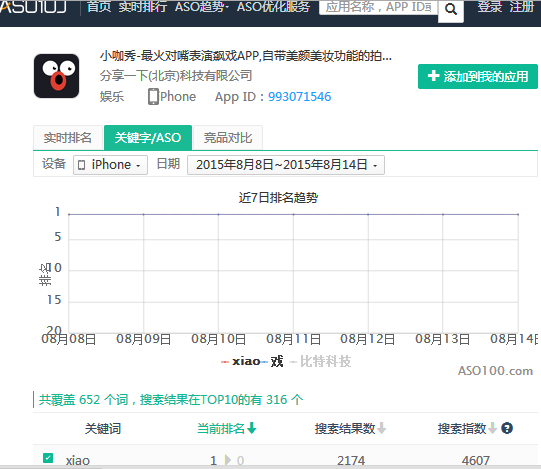The width and height of the screenshot is (541, 469).
Task: Click the 小咖秀 app title text
Action: [246, 56]
